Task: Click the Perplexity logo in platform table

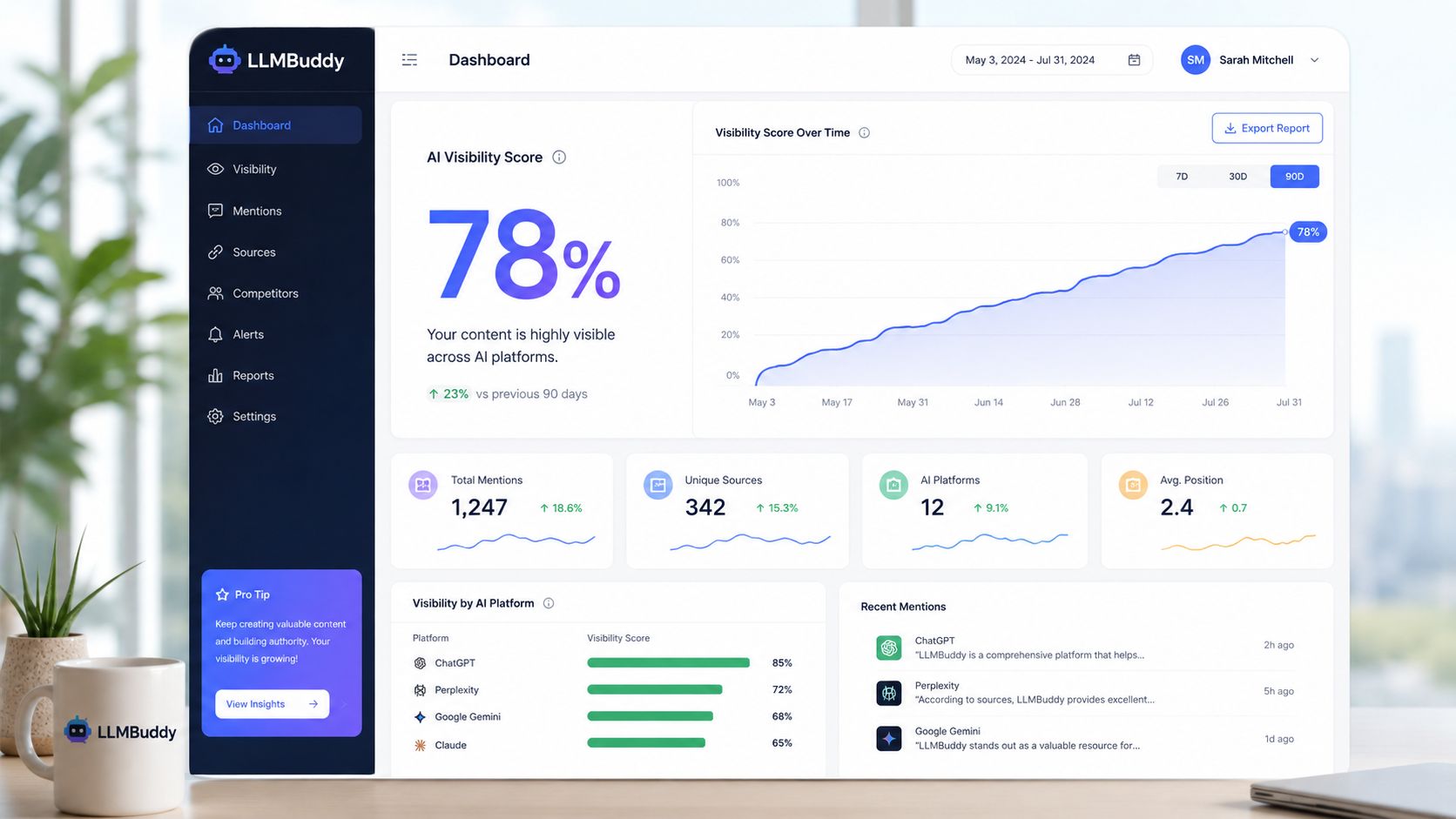Action: click(x=420, y=690)
